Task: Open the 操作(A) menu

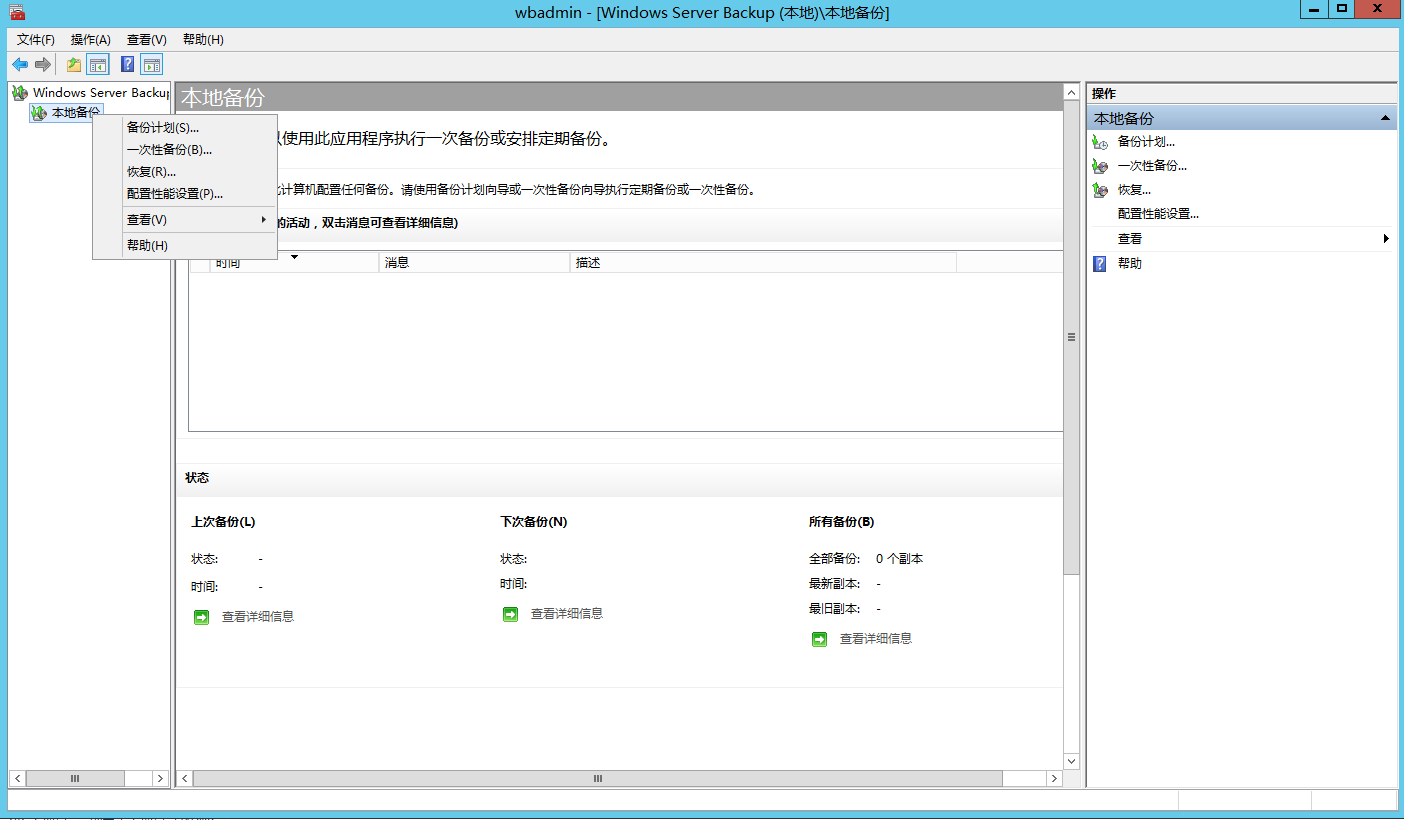Action: (91, 40)
